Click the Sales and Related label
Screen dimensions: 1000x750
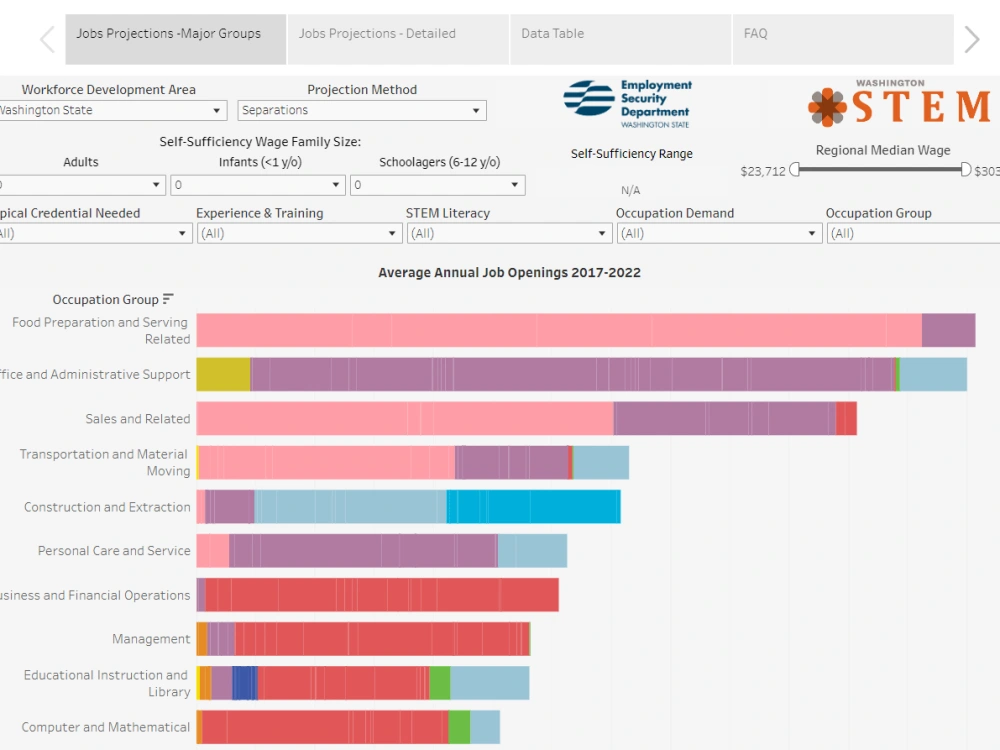click(138, 418)
